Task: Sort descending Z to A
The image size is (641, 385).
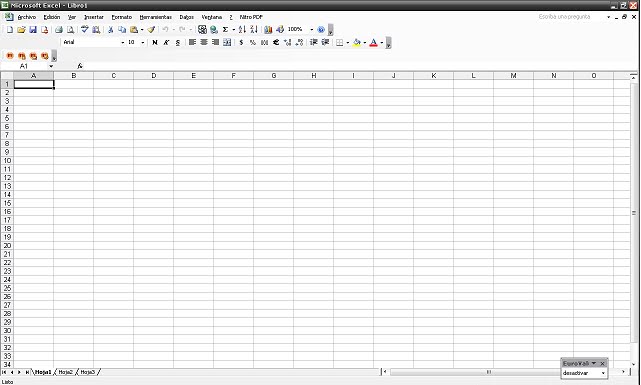Action: 254,29
